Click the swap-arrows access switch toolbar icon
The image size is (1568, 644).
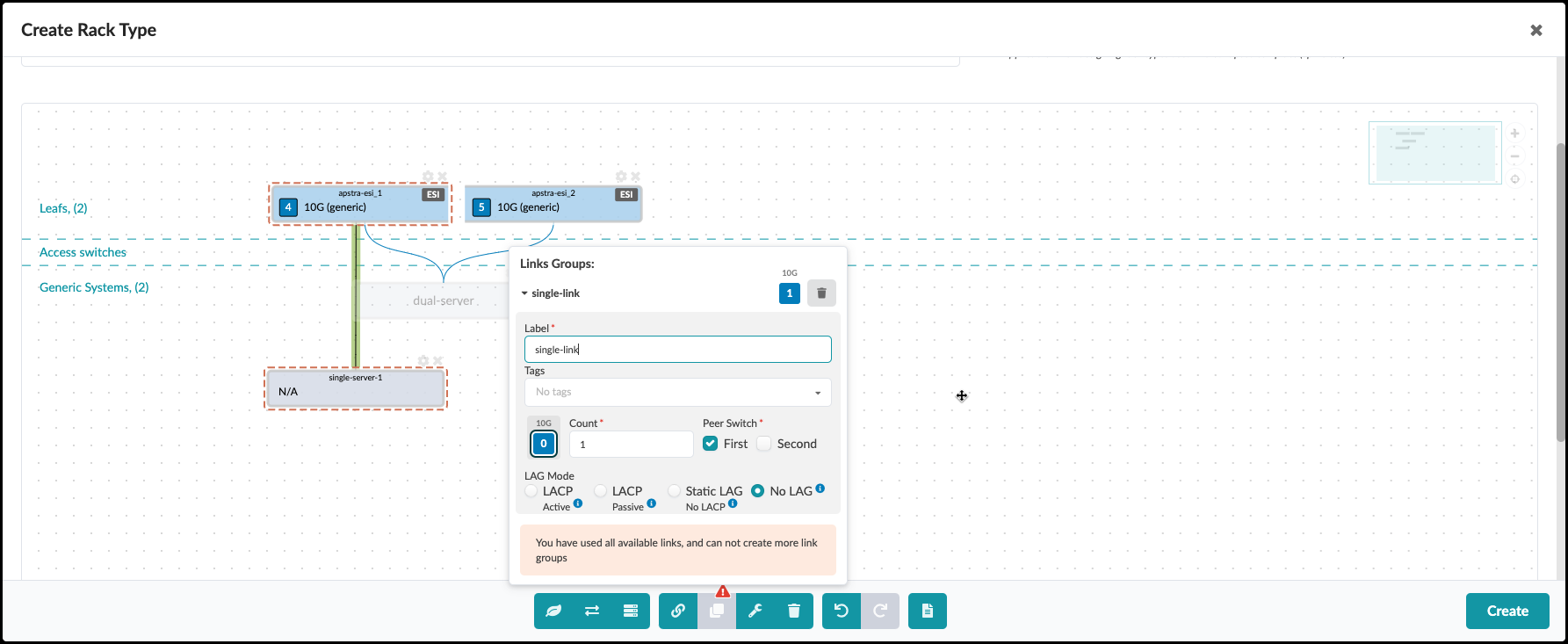tap(592, 611)
